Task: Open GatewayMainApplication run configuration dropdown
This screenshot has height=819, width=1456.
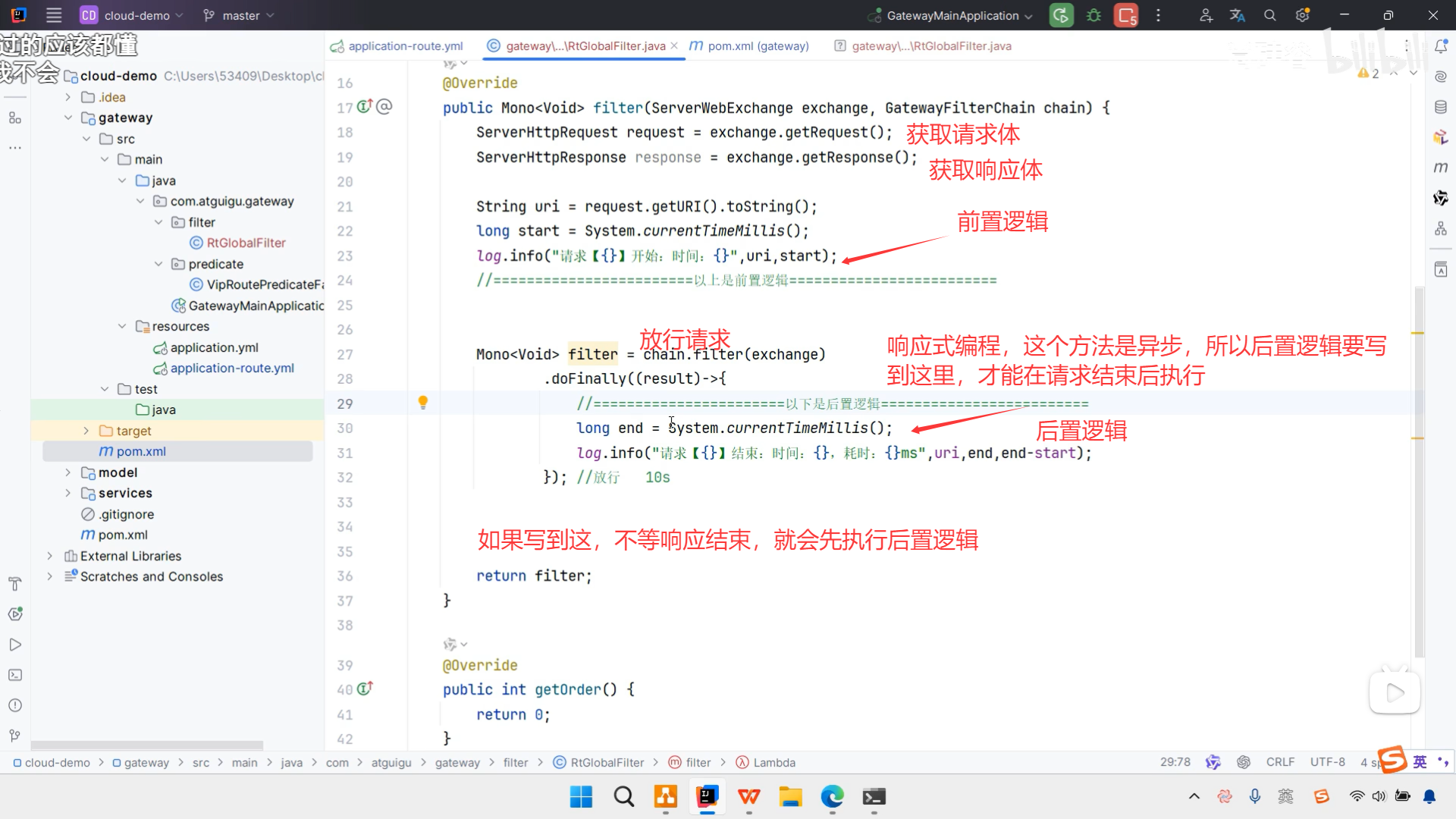Action: pyautogui.click(x=952, y=15)
